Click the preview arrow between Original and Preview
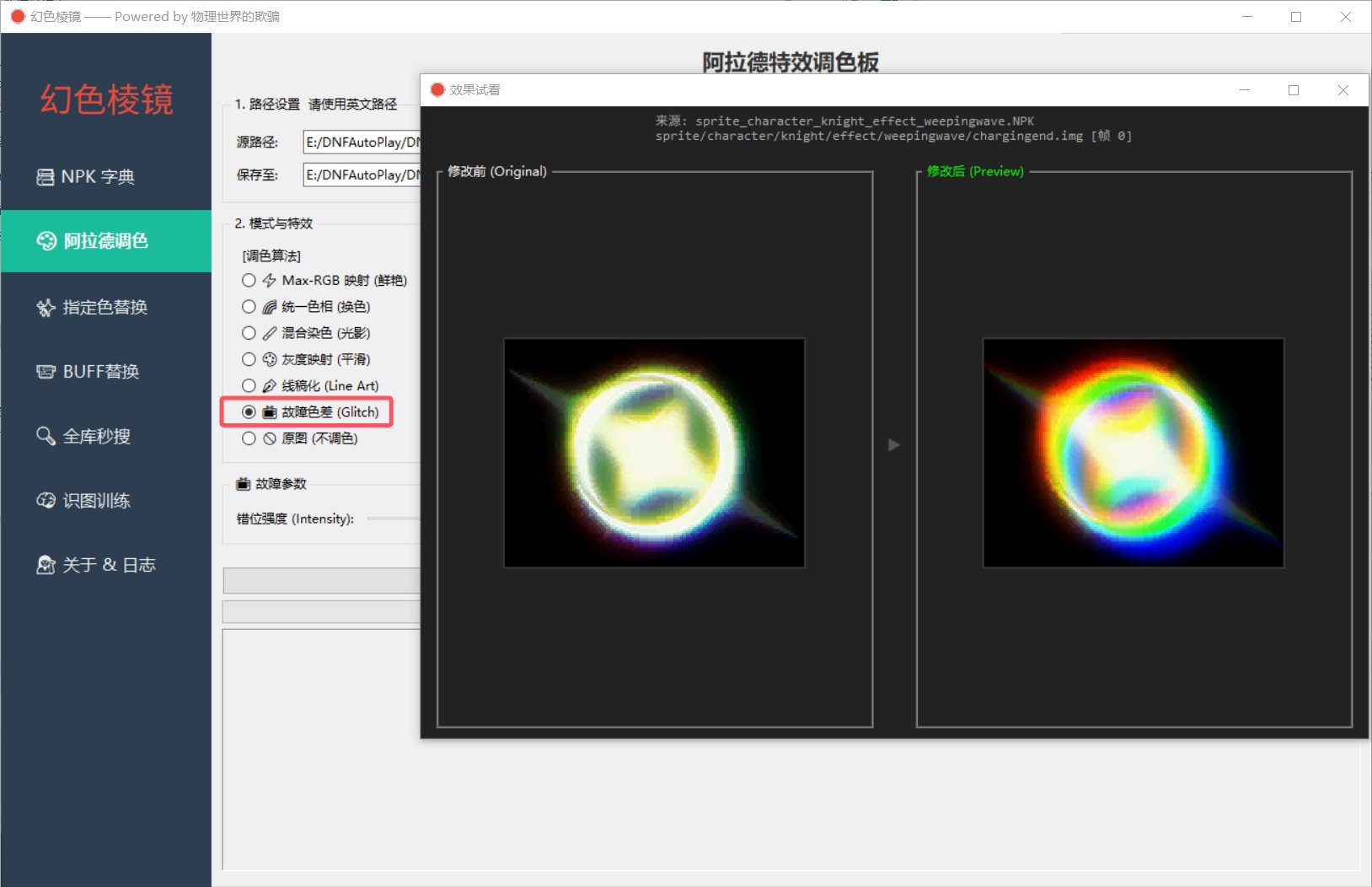This screenshot has width=1372, height=887. 893,444
